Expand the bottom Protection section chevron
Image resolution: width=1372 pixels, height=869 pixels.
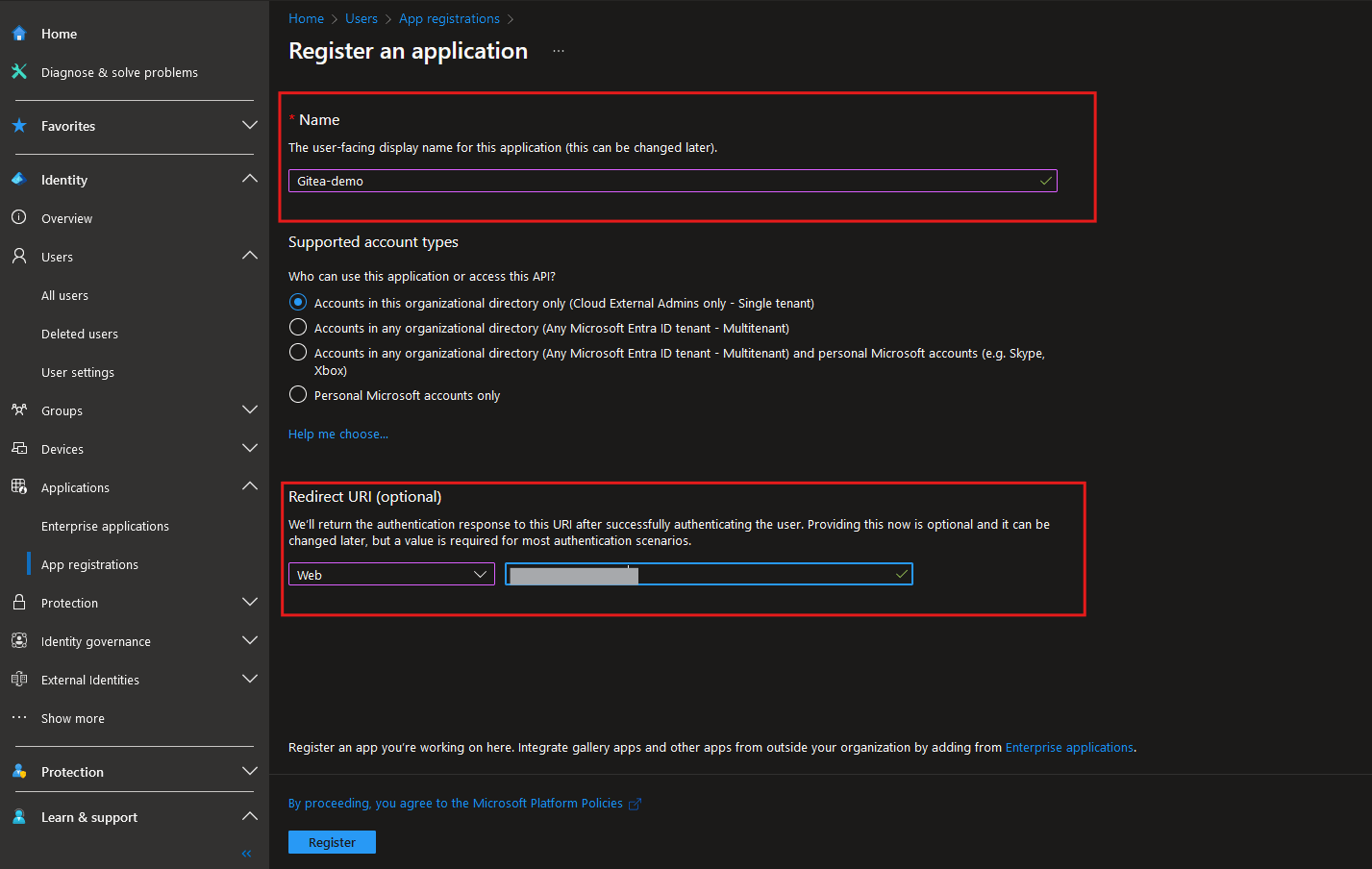pos(250,772)
